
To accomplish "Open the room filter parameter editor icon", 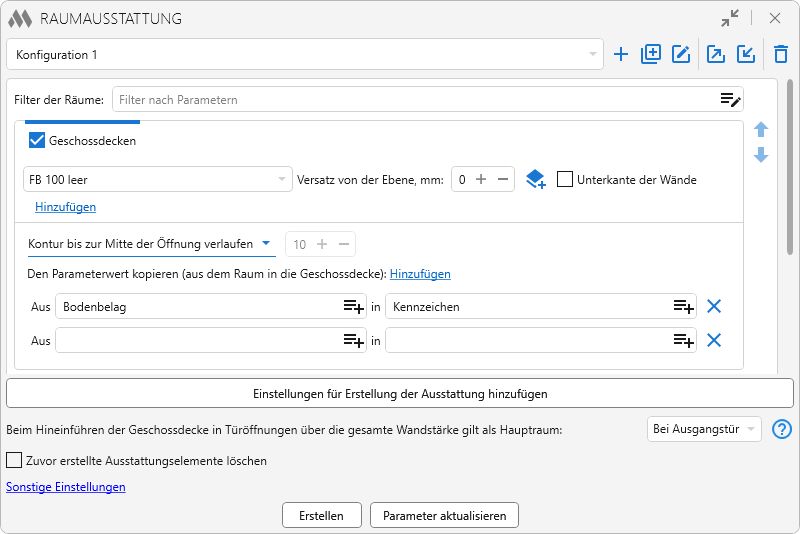I will coord(731,100).
